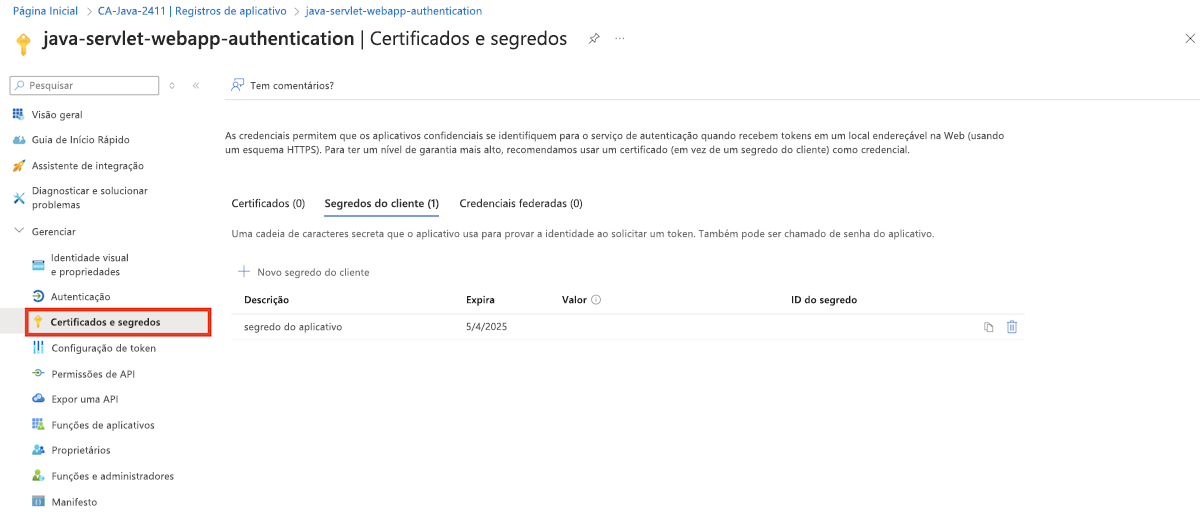Screen dimensions: 1200x512
Task: Click the key icon beside the page title
Action: pos(25,43)
